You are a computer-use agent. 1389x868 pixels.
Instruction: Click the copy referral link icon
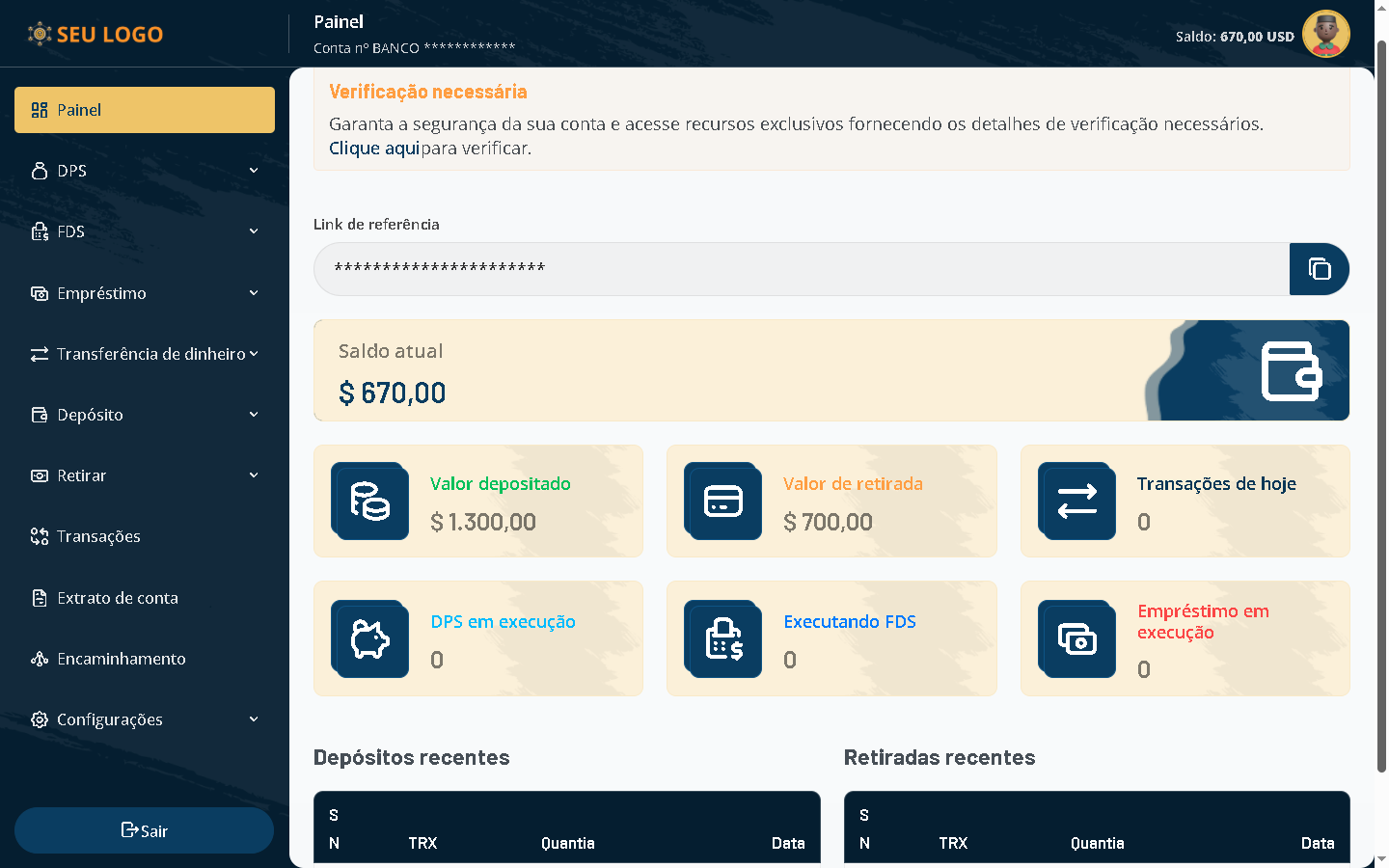[1319, 269]
